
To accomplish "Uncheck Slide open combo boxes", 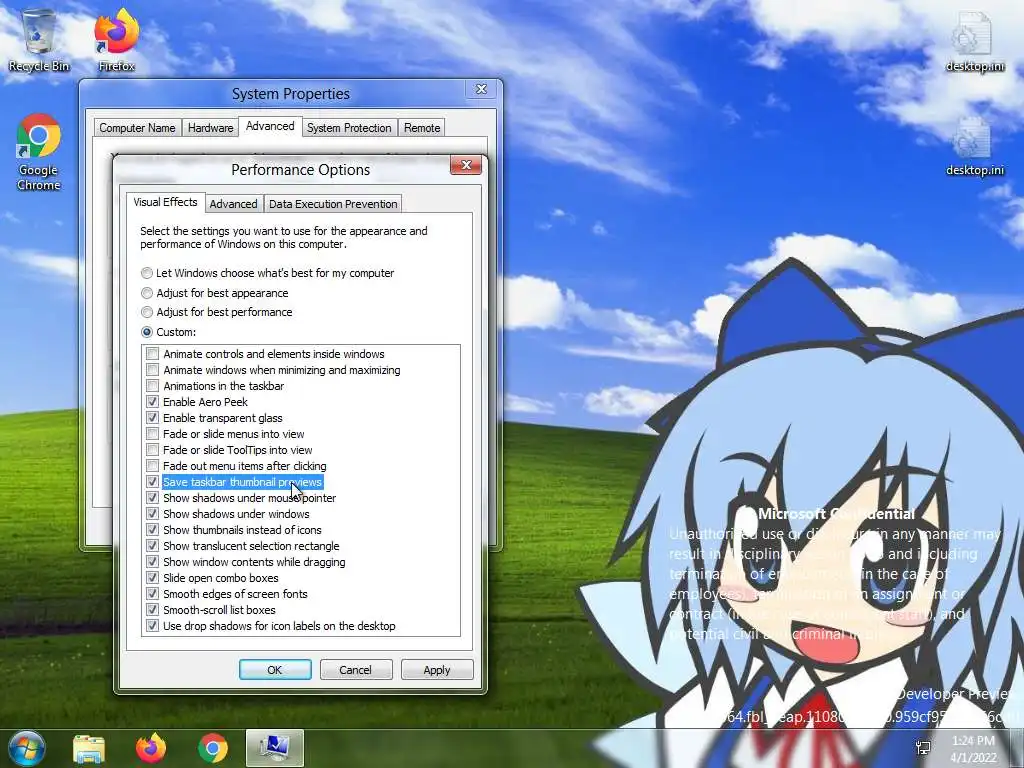I will pos(153,578).
